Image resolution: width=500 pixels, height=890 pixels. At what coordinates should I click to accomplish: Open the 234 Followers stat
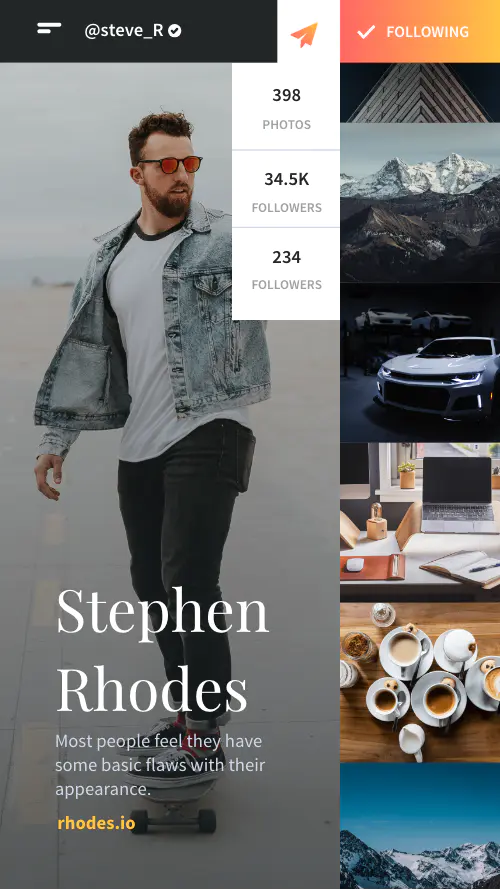286,270
